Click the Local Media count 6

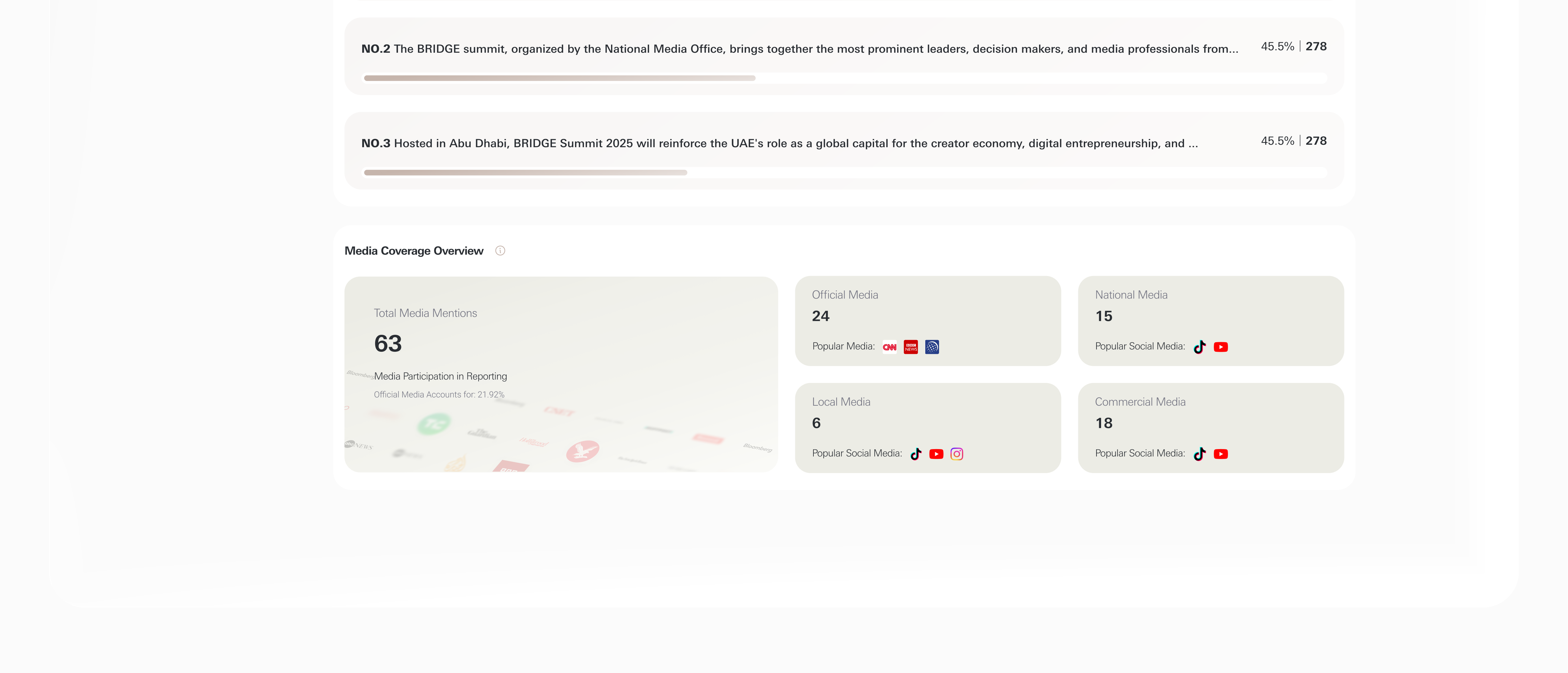coord(816,423)
